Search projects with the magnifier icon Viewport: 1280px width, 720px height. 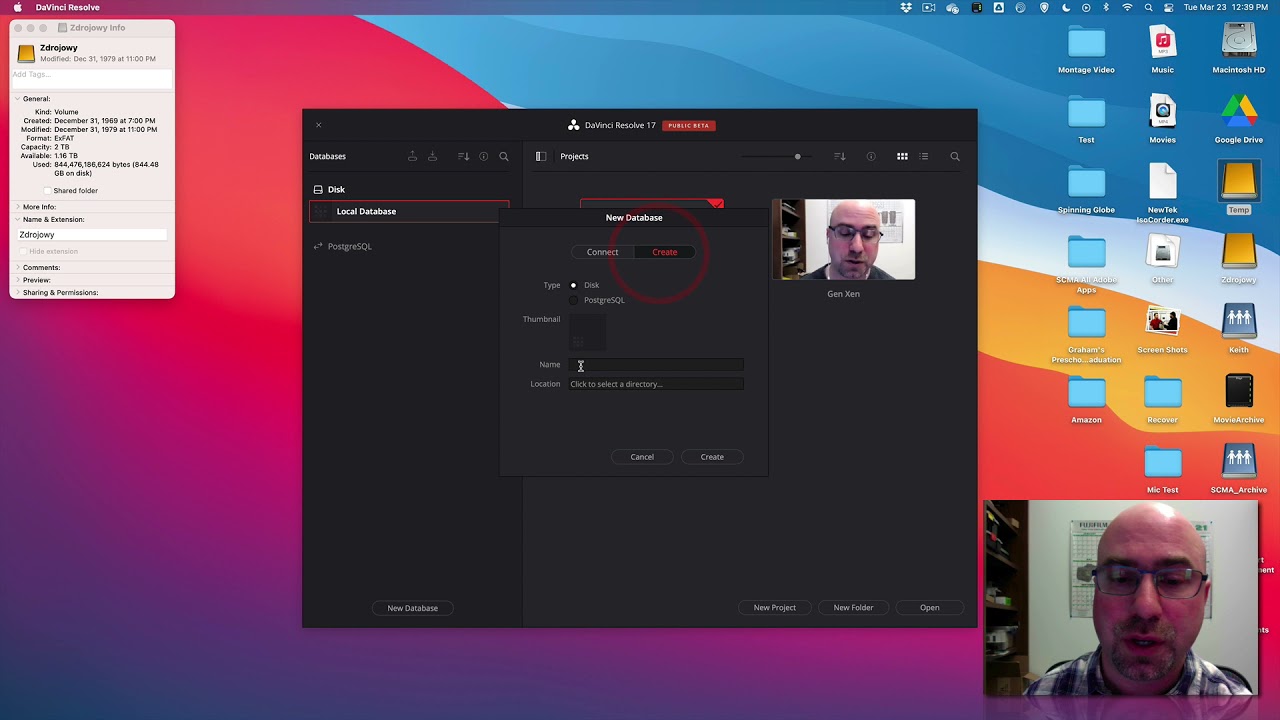(x=955, y=156)
